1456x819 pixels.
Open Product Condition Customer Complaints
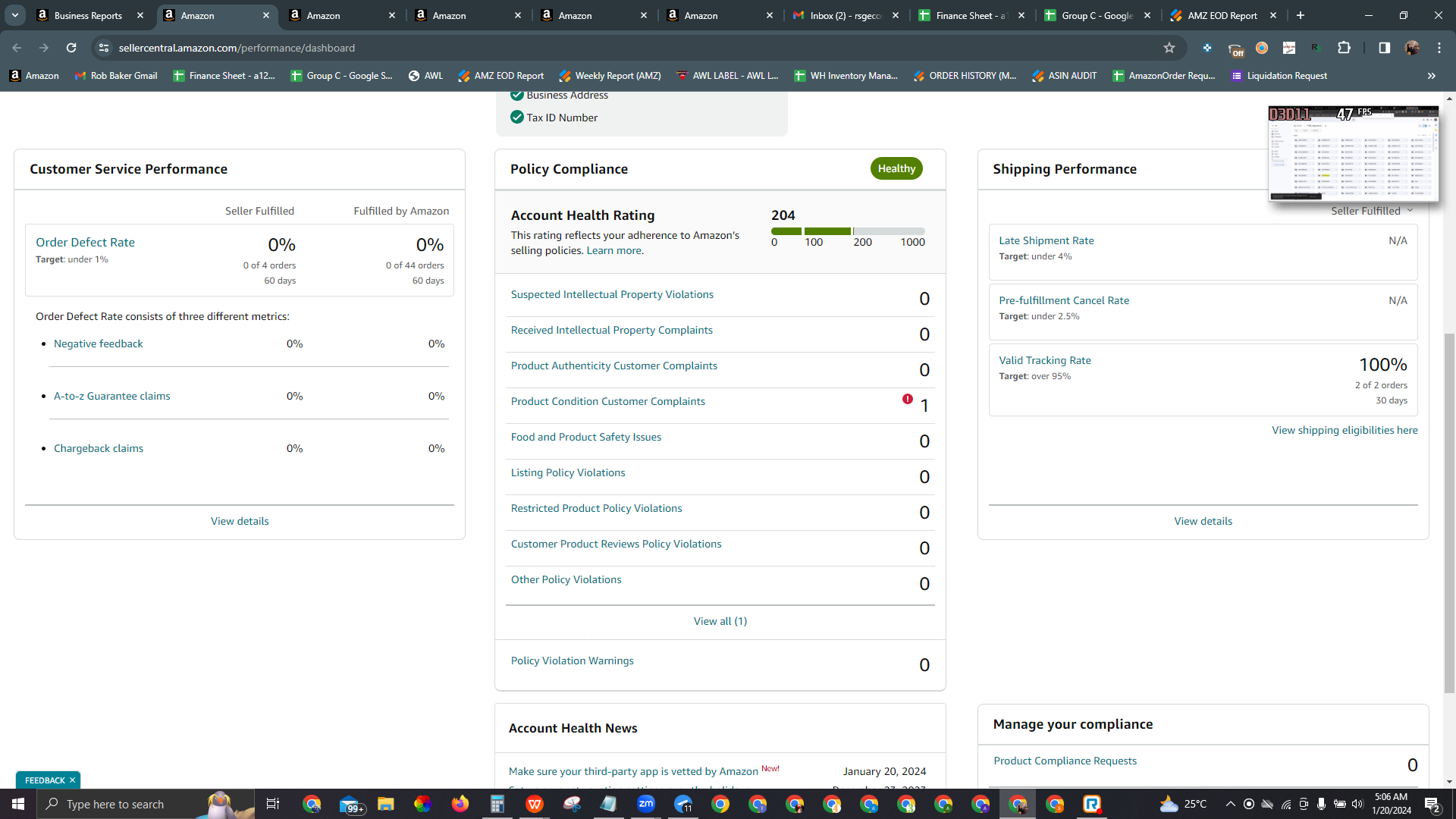(x=608, y=402)
